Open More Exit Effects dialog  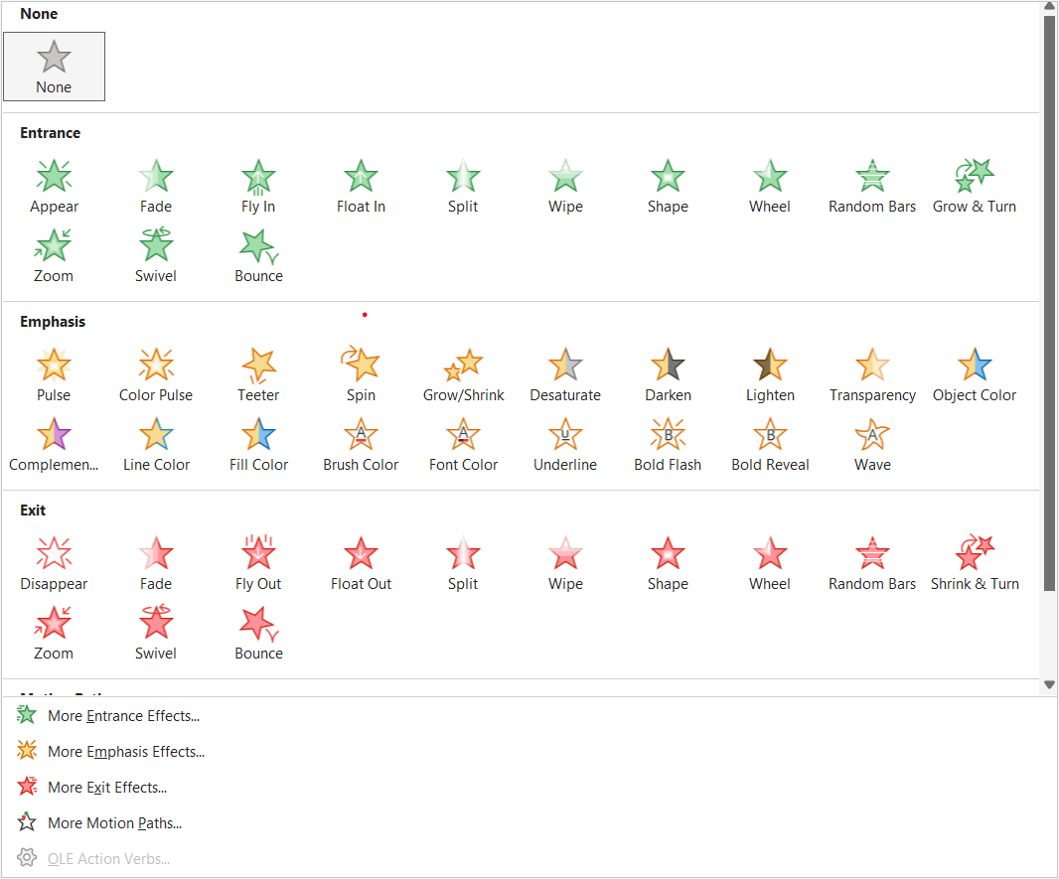[107, 788]
